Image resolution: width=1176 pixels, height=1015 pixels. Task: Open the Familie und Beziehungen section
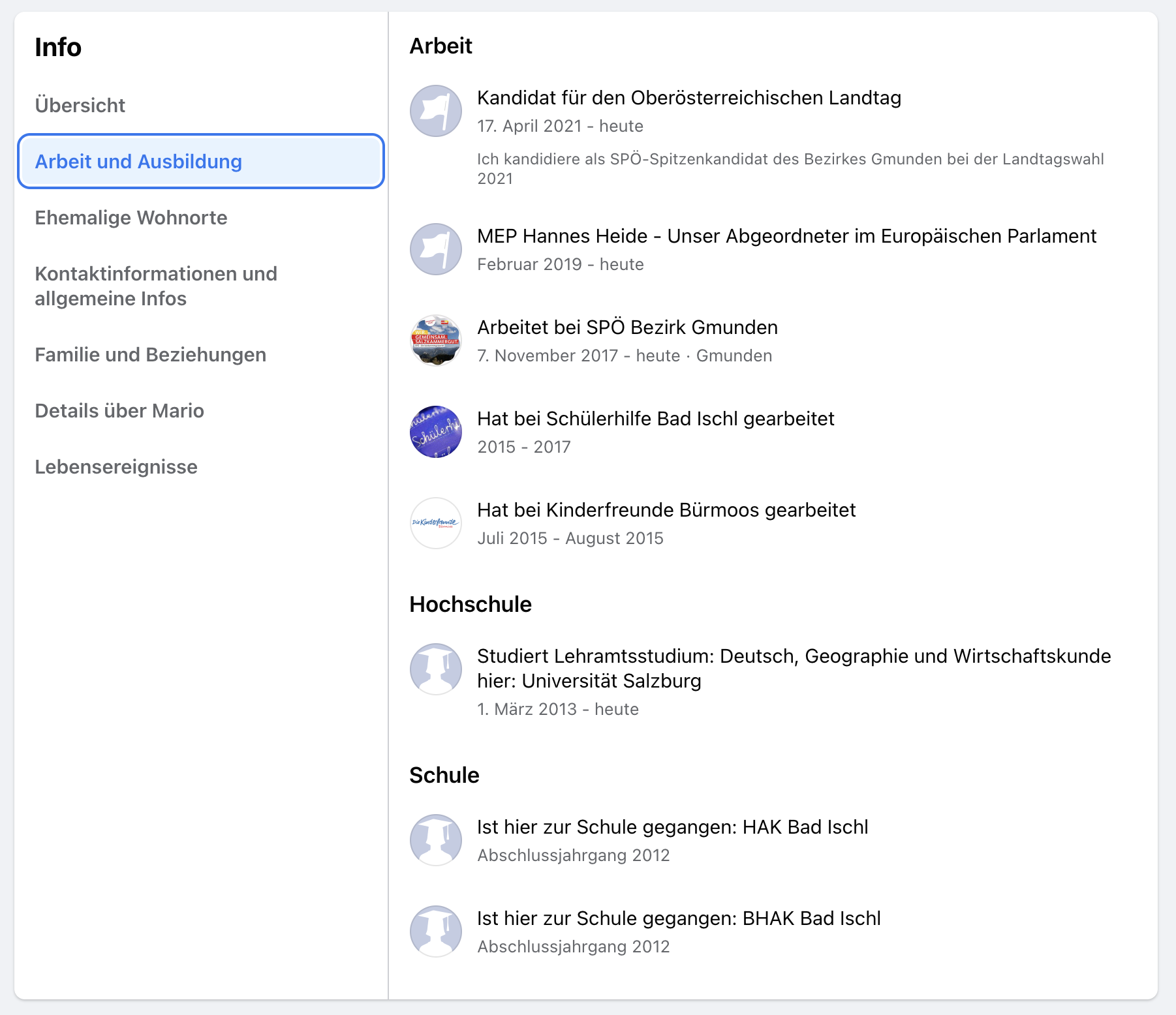201,354
